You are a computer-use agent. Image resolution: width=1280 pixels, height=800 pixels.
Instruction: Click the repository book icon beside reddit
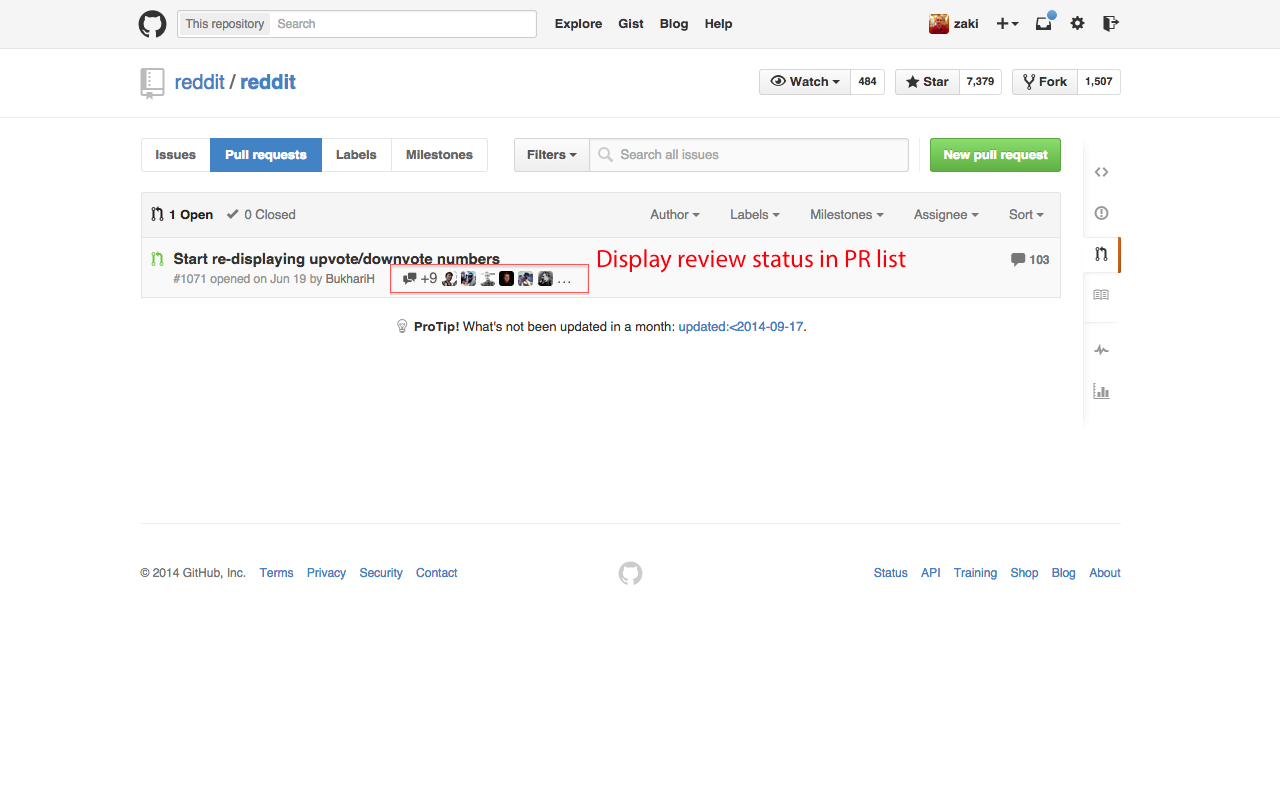[152, 83]
